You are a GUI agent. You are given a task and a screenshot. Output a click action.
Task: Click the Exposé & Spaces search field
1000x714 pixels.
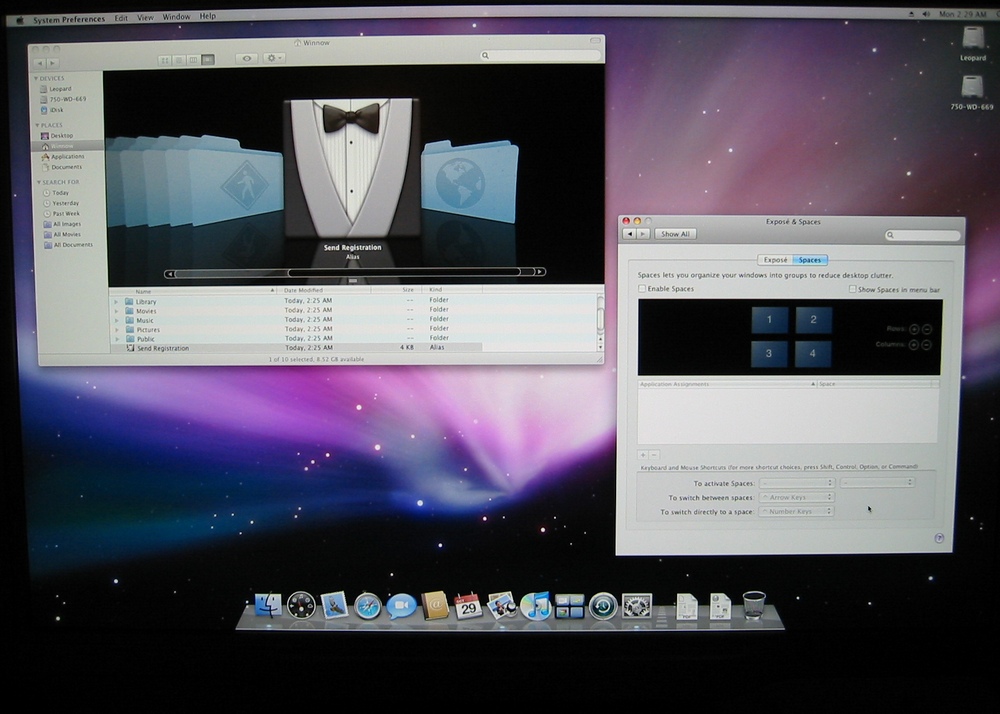pos(922,235)
